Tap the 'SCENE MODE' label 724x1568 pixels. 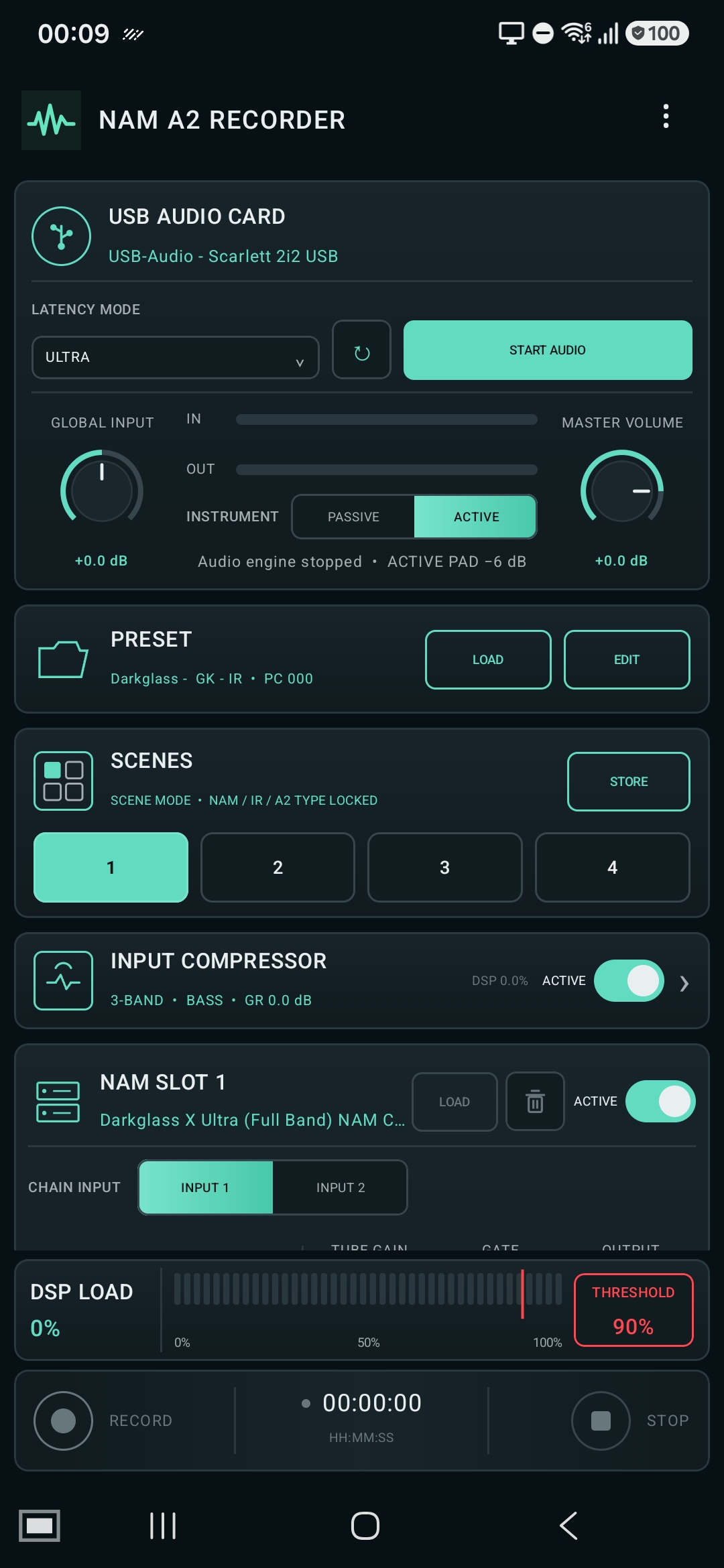pyautogui.click(x=151, y=801)
